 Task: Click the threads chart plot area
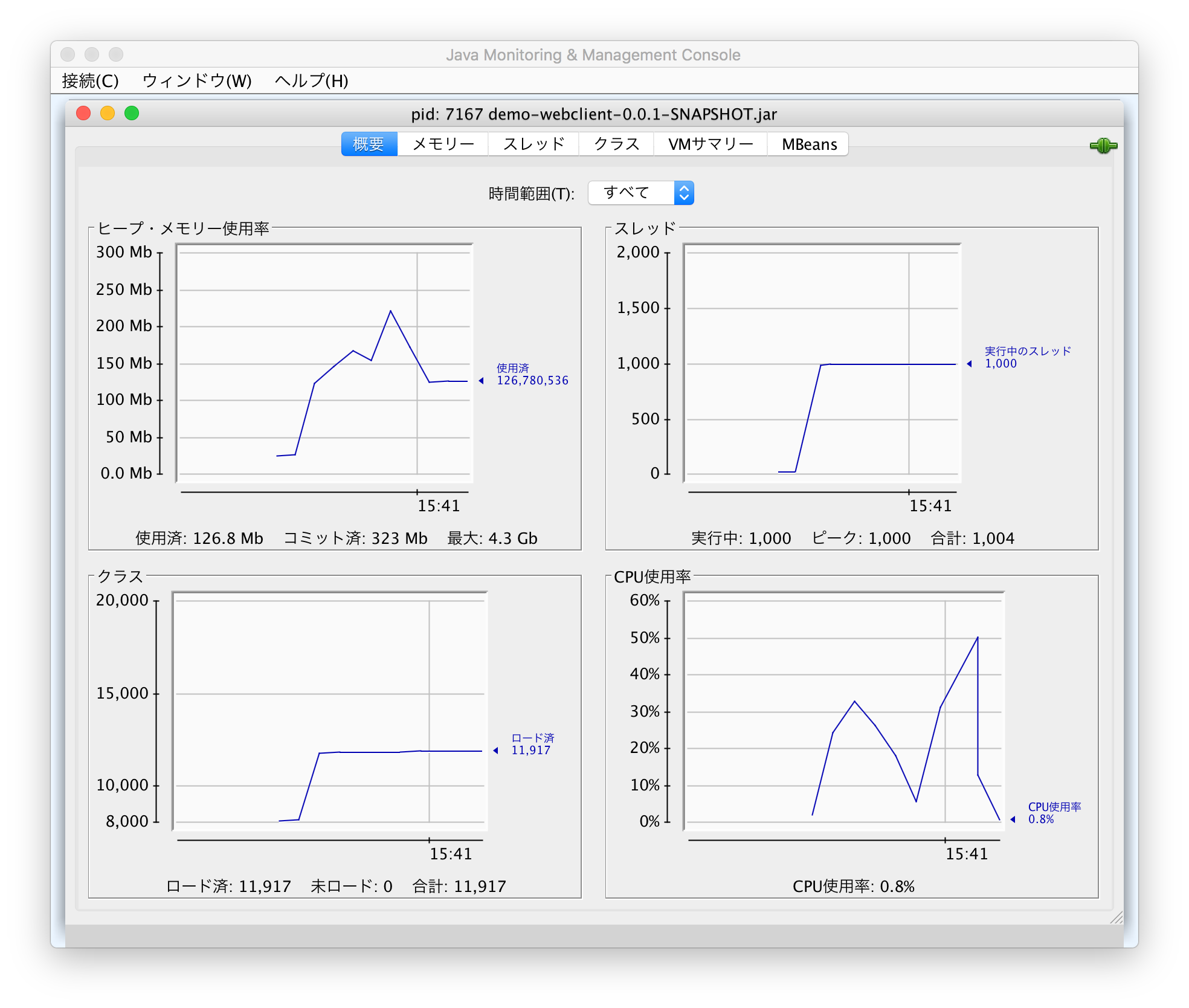click(x=822, y=363)
